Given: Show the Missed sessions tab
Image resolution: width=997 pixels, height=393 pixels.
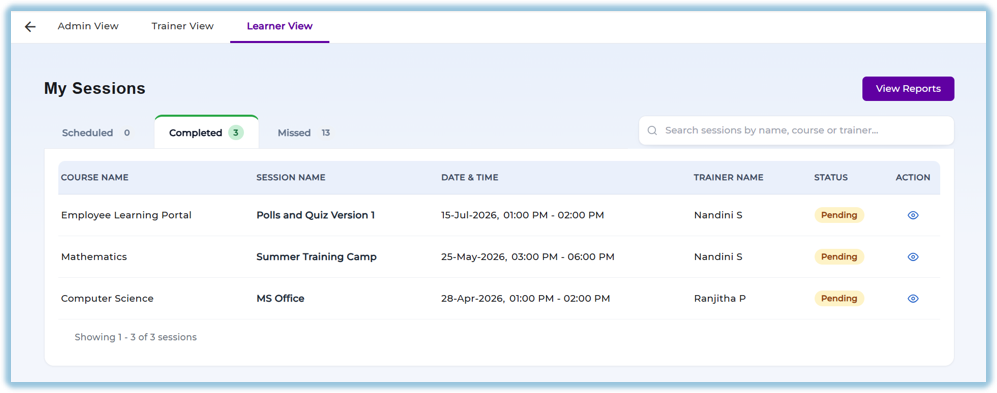Looking at the screenshot, I should 304,133.
